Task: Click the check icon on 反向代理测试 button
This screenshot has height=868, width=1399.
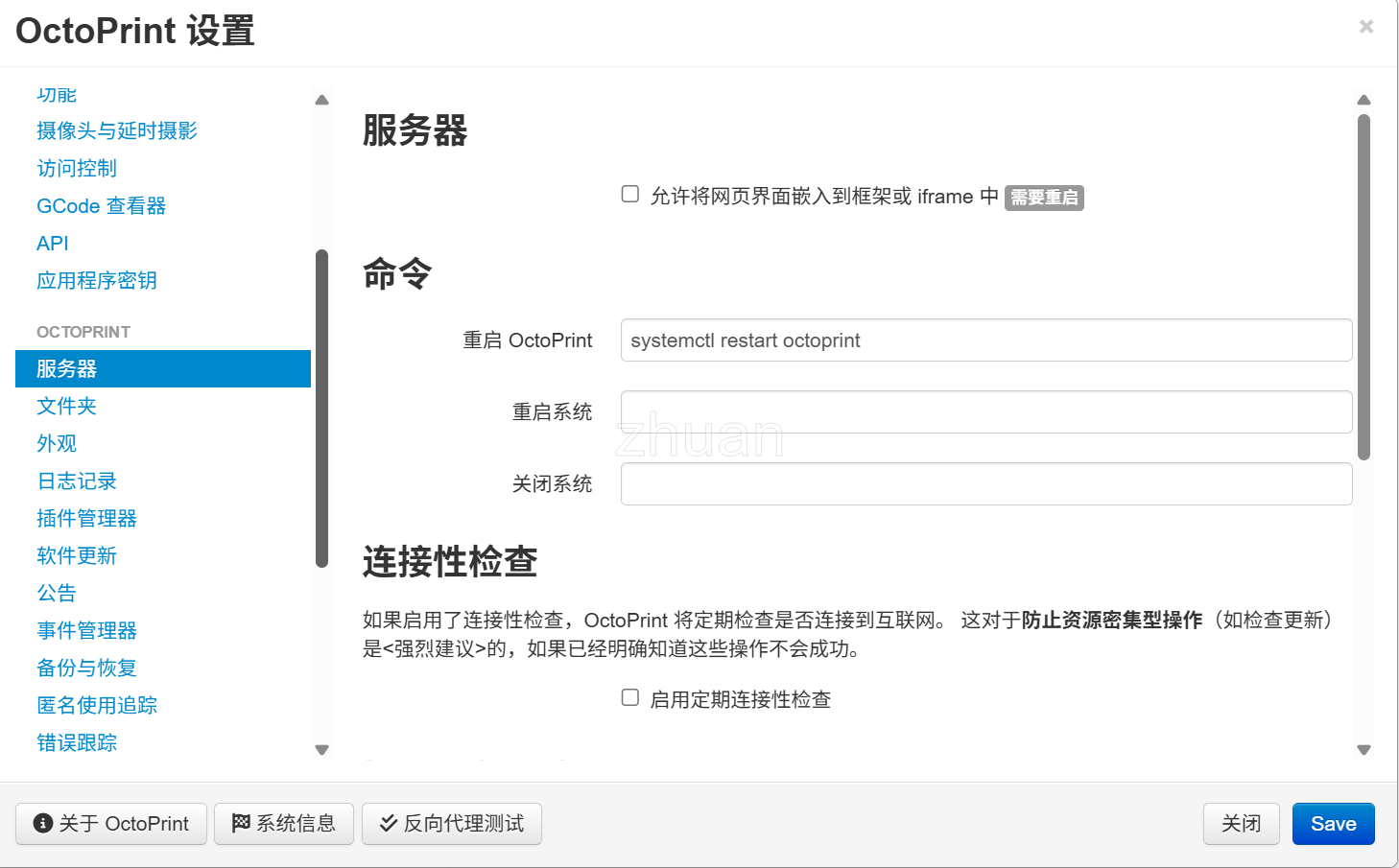Action: click(389, 823)
